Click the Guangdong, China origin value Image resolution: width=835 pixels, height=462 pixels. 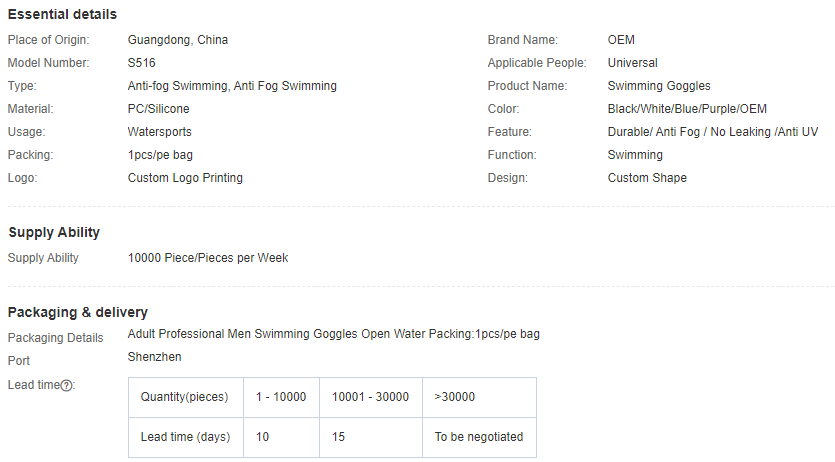[x=178, y=40]
